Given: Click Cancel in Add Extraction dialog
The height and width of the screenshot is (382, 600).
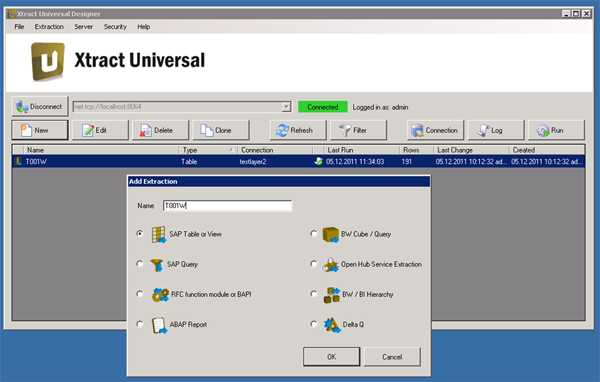Looking at the screenshot, I should pyautogui.click(x=392, y=357).
